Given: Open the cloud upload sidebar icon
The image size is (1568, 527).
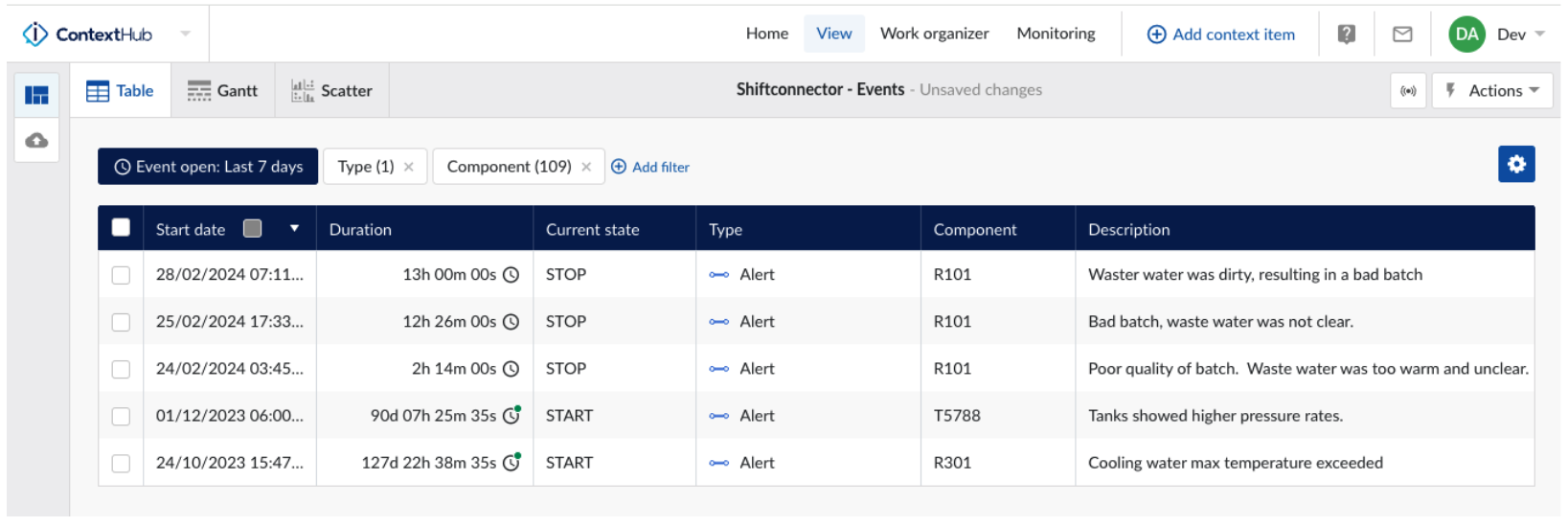Looking at the screenshot, I should coord(36,141).
